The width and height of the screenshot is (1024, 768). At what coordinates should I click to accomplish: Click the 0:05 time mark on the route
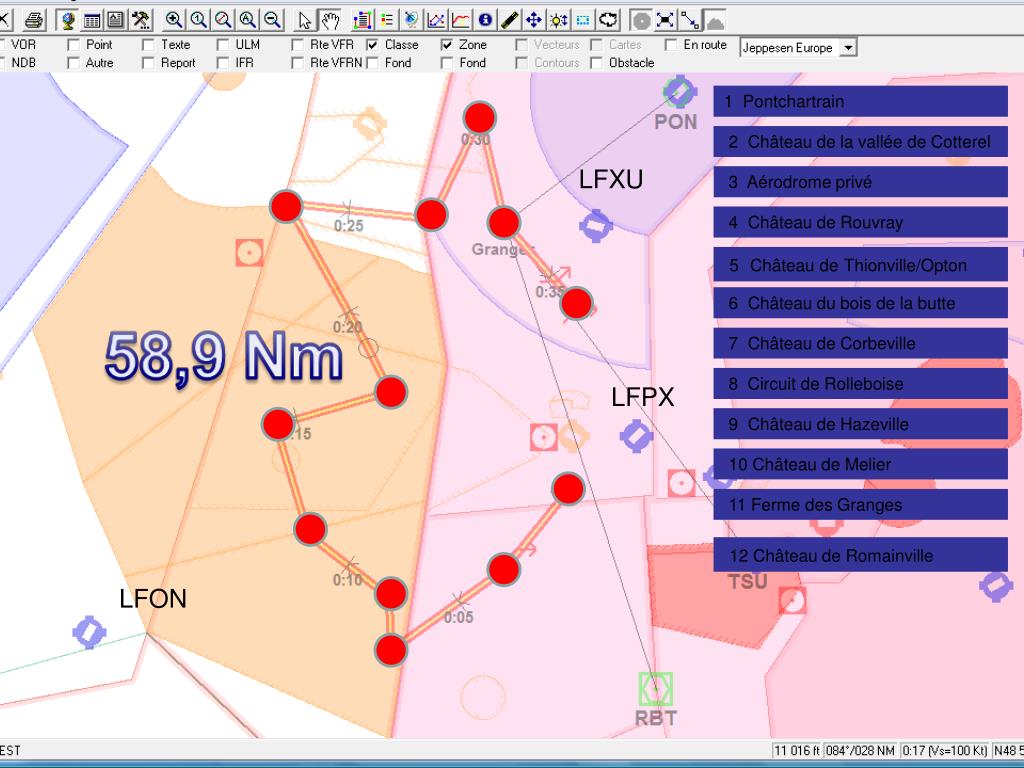pyautogui.click(x=458, y=617)
